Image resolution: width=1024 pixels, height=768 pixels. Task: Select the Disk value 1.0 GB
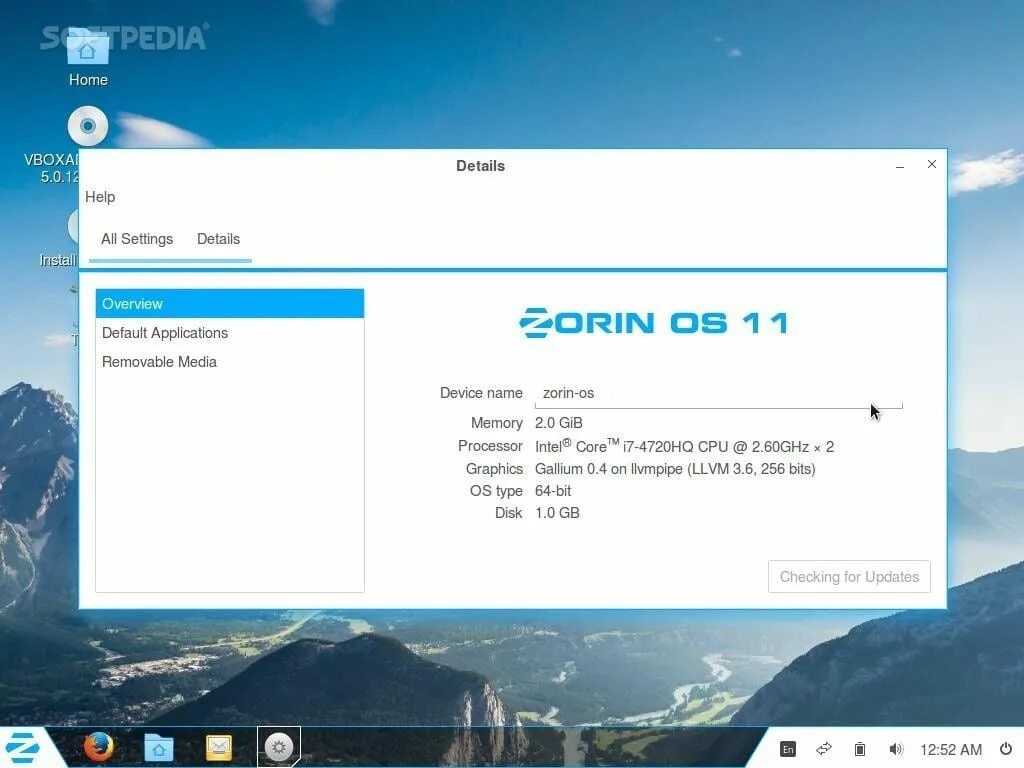click(x=557, y=513)
